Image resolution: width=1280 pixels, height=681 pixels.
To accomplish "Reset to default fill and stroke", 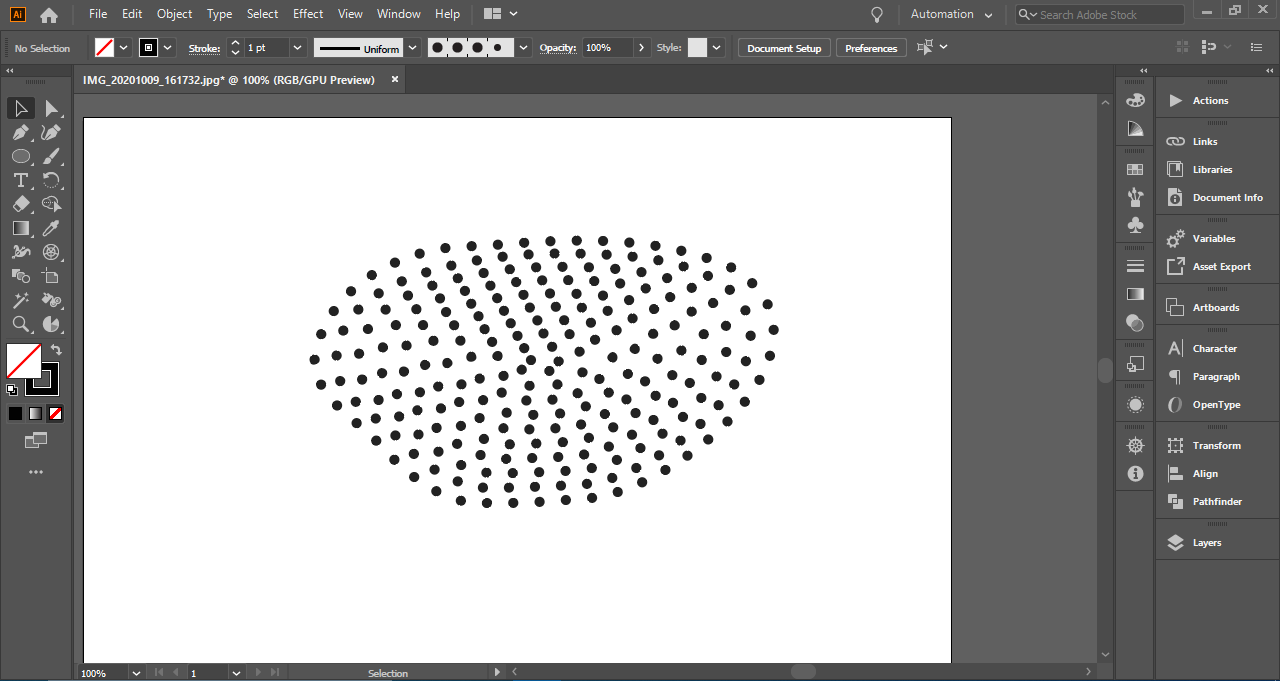I will pyautogui.click(x=12, y=389).
